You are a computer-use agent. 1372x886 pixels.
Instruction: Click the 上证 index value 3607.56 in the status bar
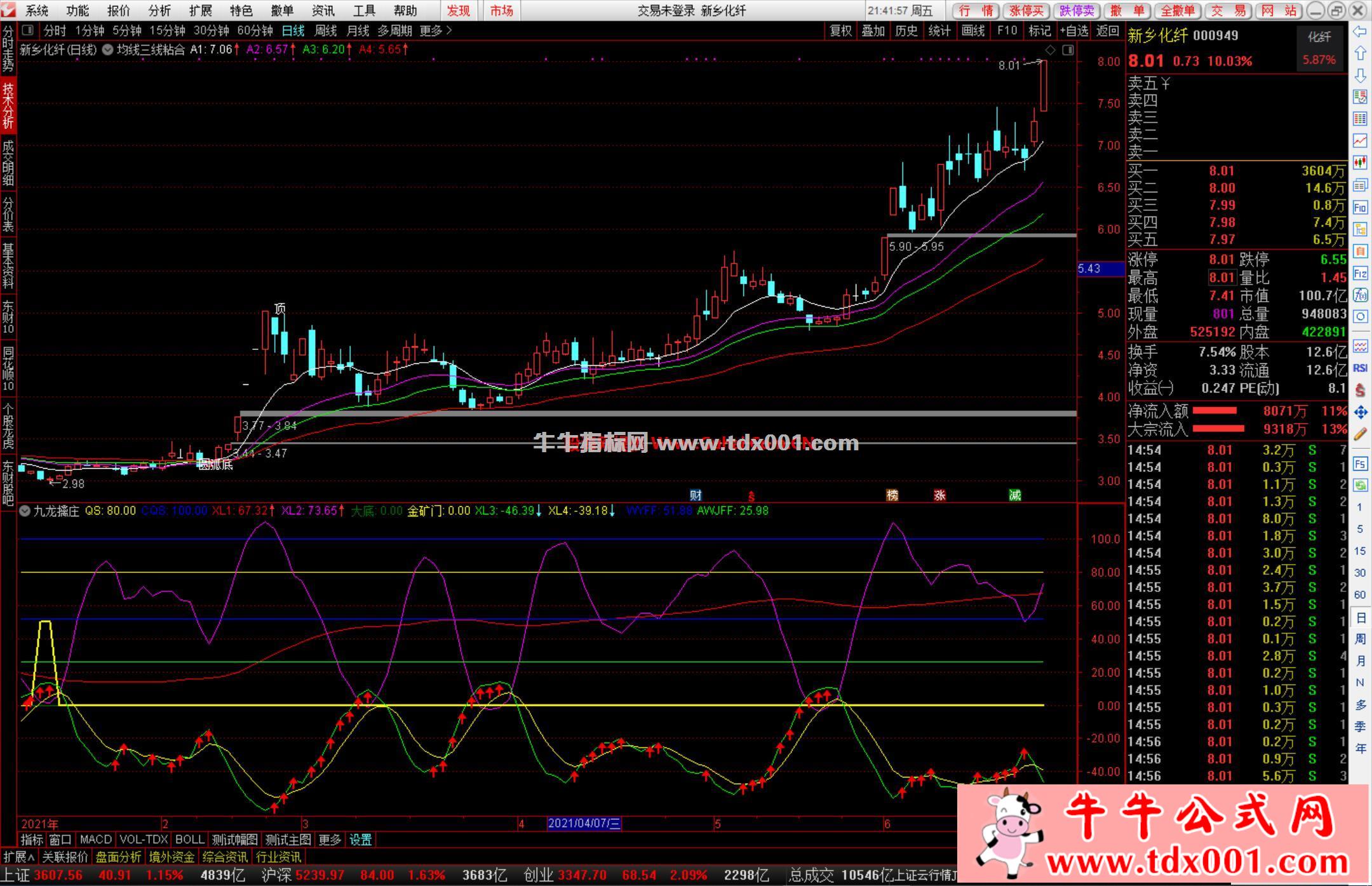tap(58, 875)
